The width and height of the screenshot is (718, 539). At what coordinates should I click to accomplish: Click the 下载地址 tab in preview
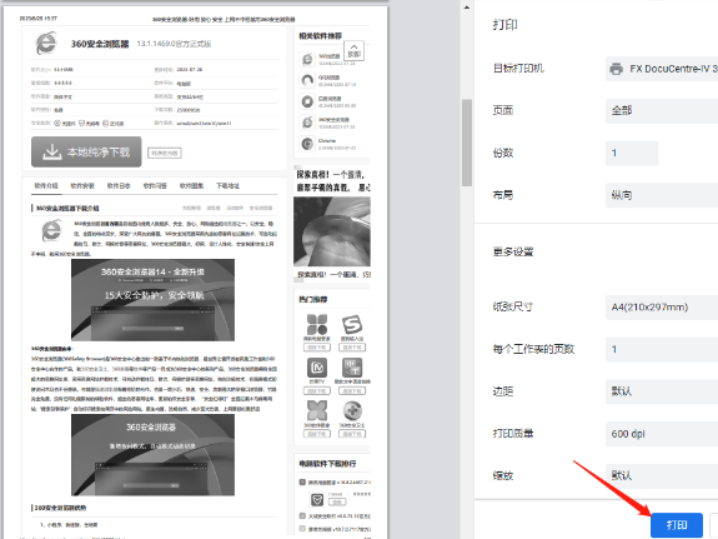pyautogui.click(x=228, y=185)
